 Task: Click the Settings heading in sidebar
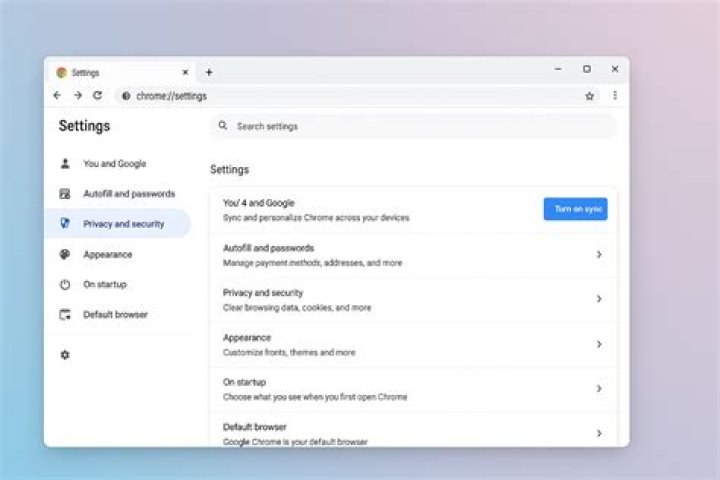point(84,126)
